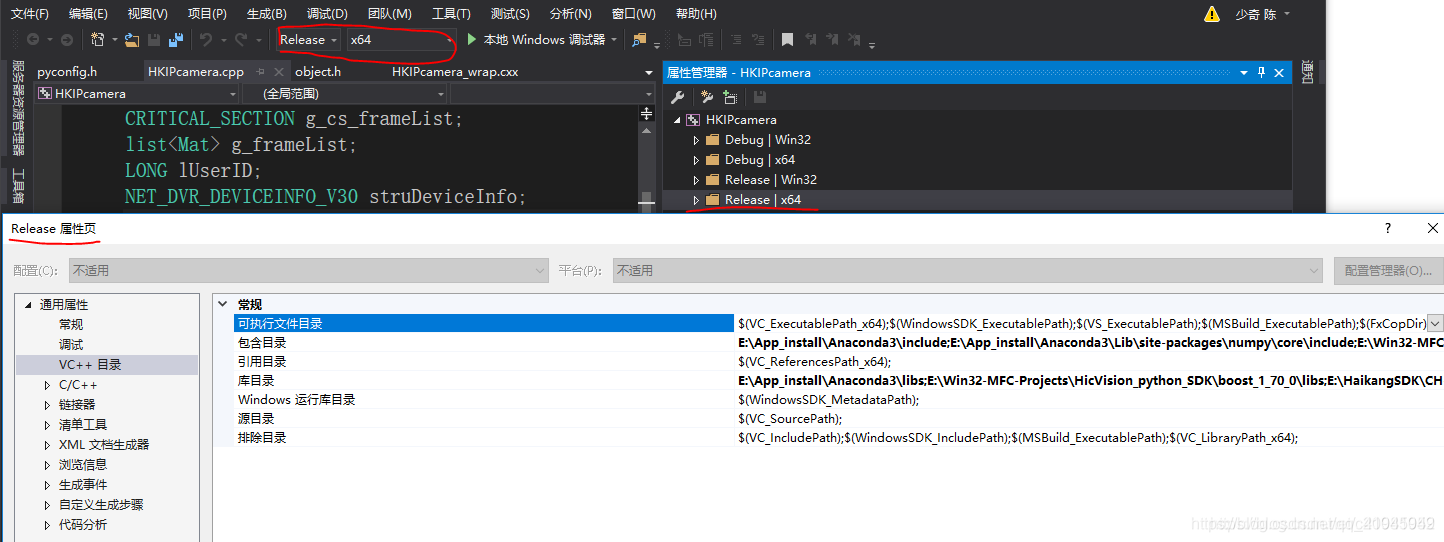
Task: Click the 配置管理器(O)... button
Action: (1388, 270)
